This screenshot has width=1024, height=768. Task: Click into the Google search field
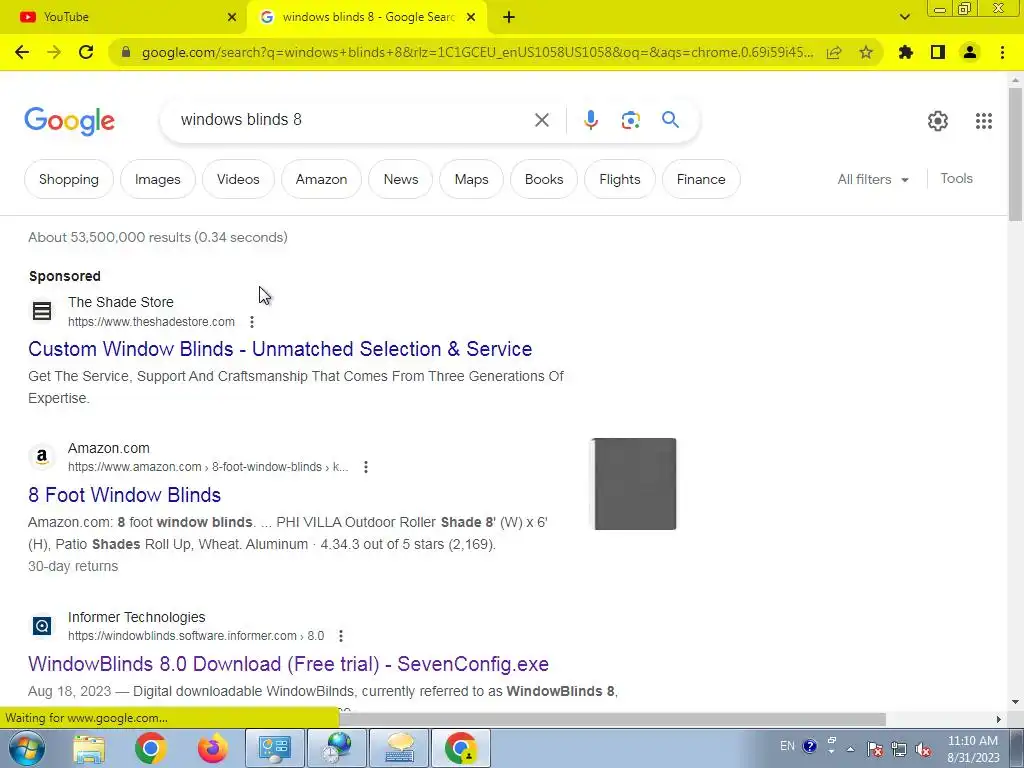click(x=353, y=120)
